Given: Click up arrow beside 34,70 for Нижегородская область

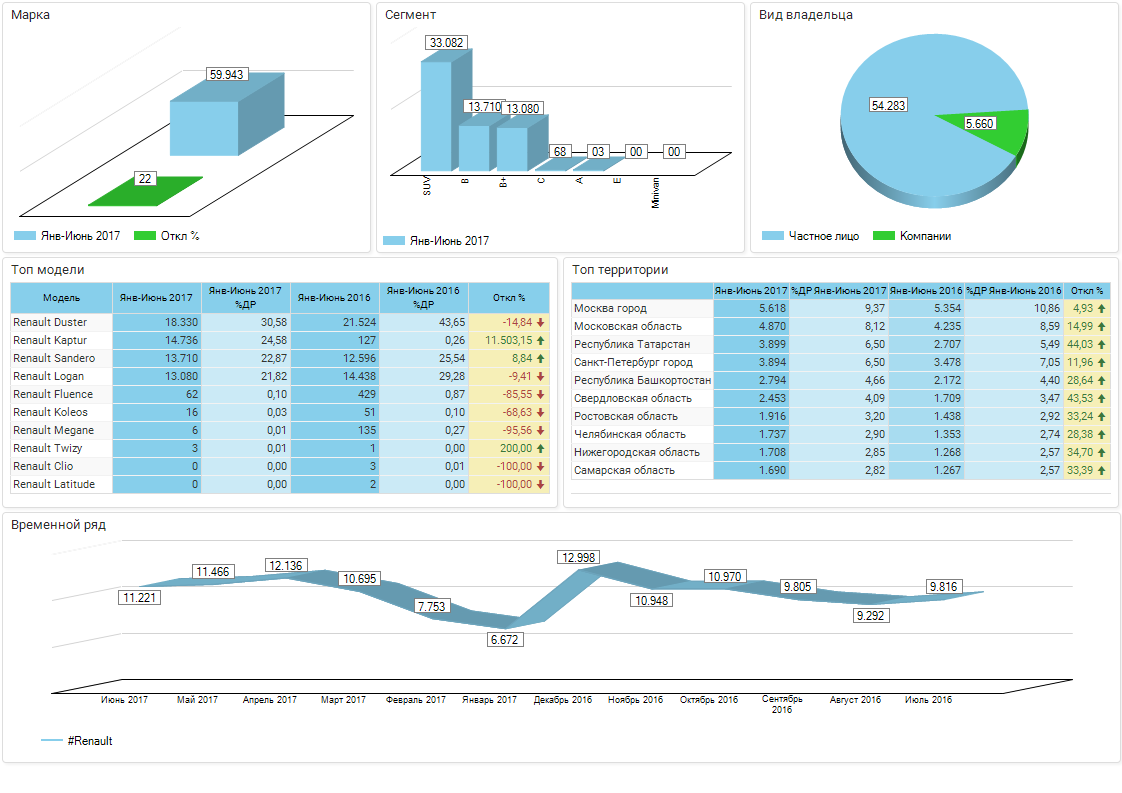Looking at the screenshot, I should tap(1101, 452).
